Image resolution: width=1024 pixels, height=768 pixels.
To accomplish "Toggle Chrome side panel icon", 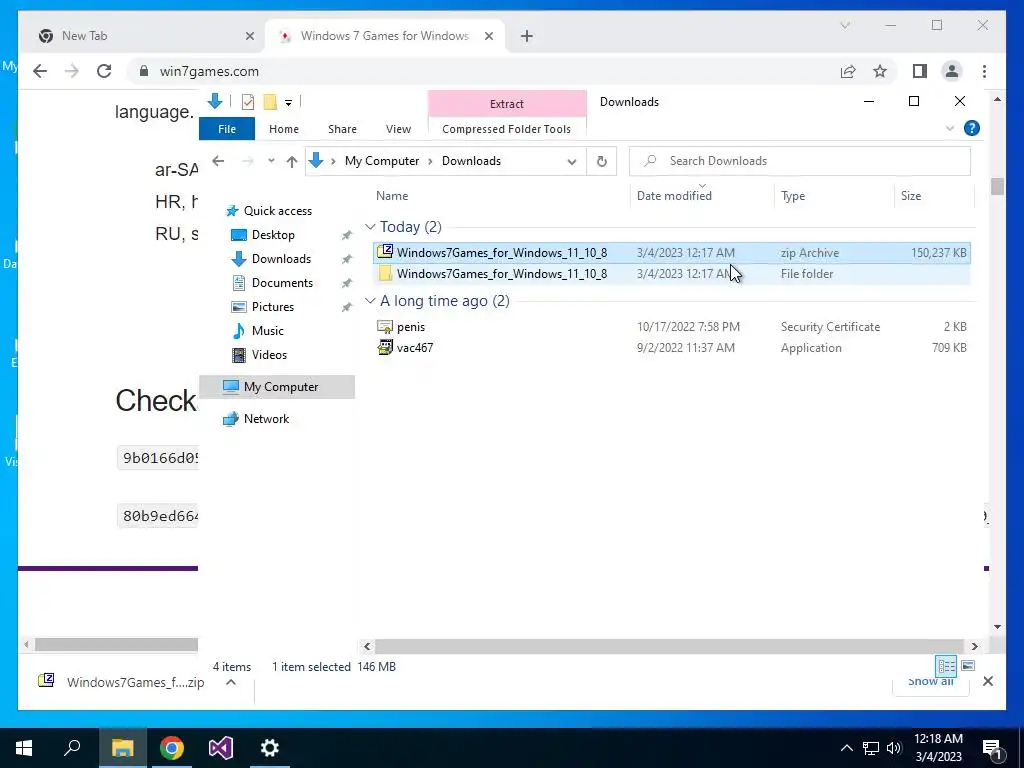I will coord(920,71).
